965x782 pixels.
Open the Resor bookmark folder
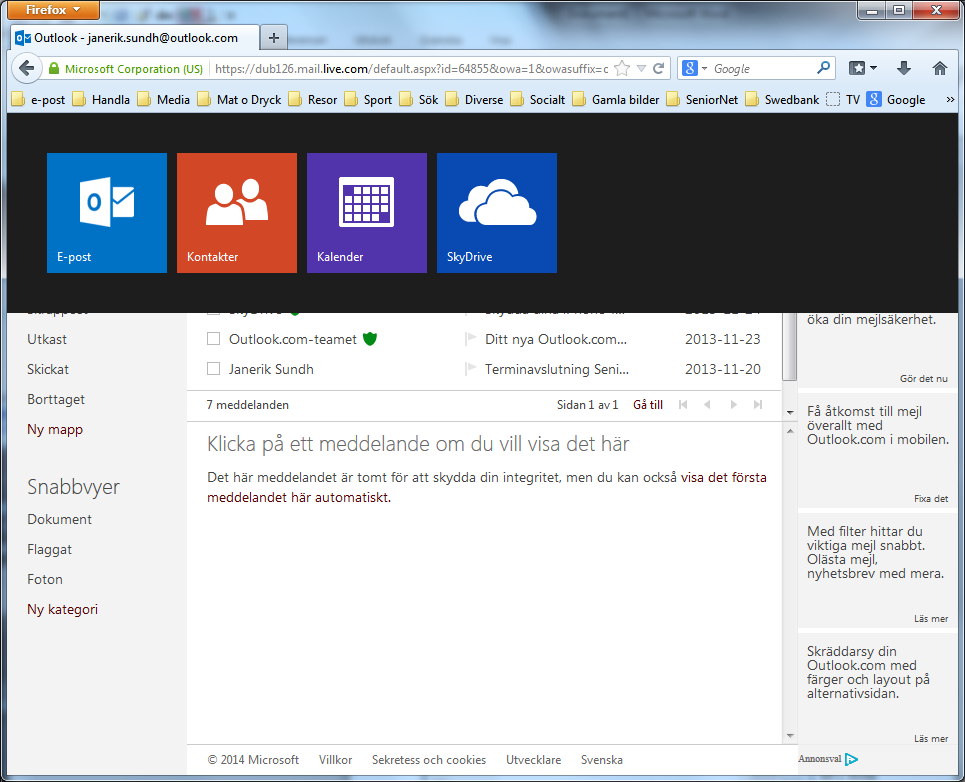(x=313, y=100)
